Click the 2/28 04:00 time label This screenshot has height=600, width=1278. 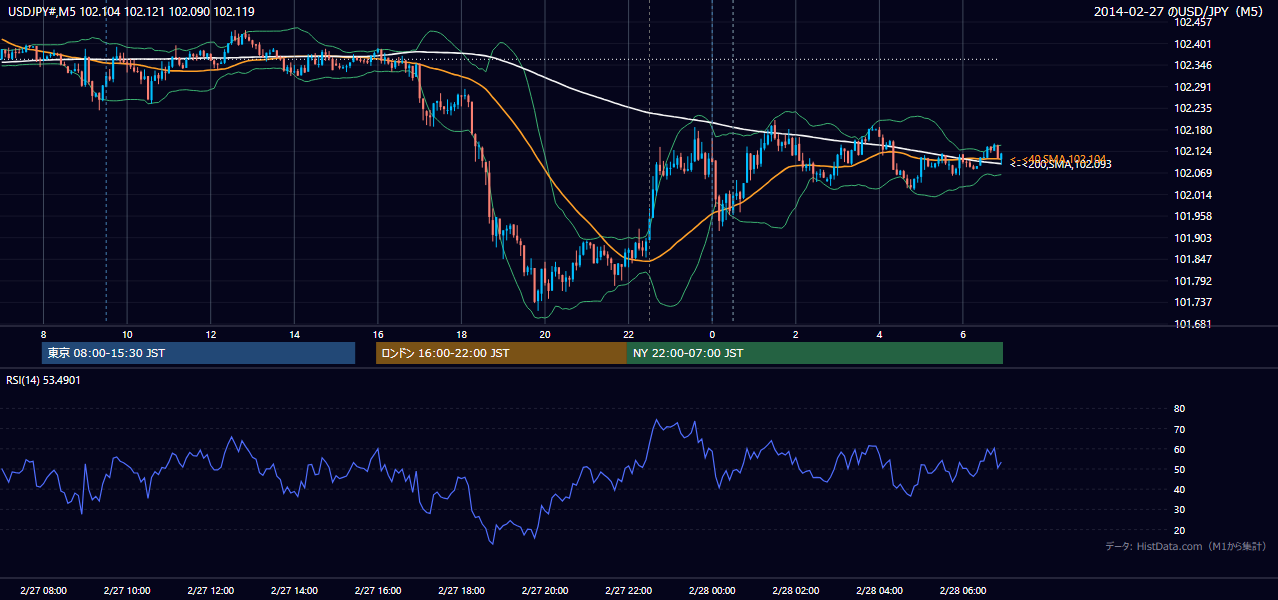(879, 591)
